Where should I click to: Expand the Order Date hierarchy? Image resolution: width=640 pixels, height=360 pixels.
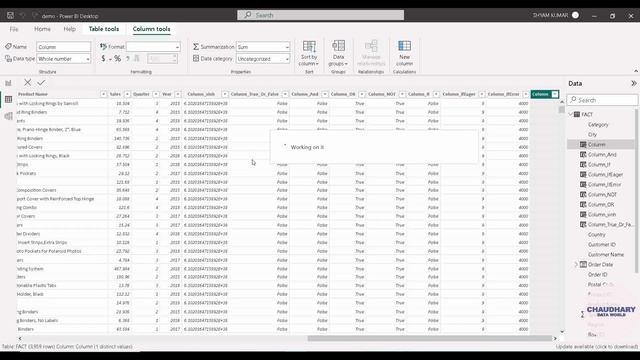[x=576, y=264]
